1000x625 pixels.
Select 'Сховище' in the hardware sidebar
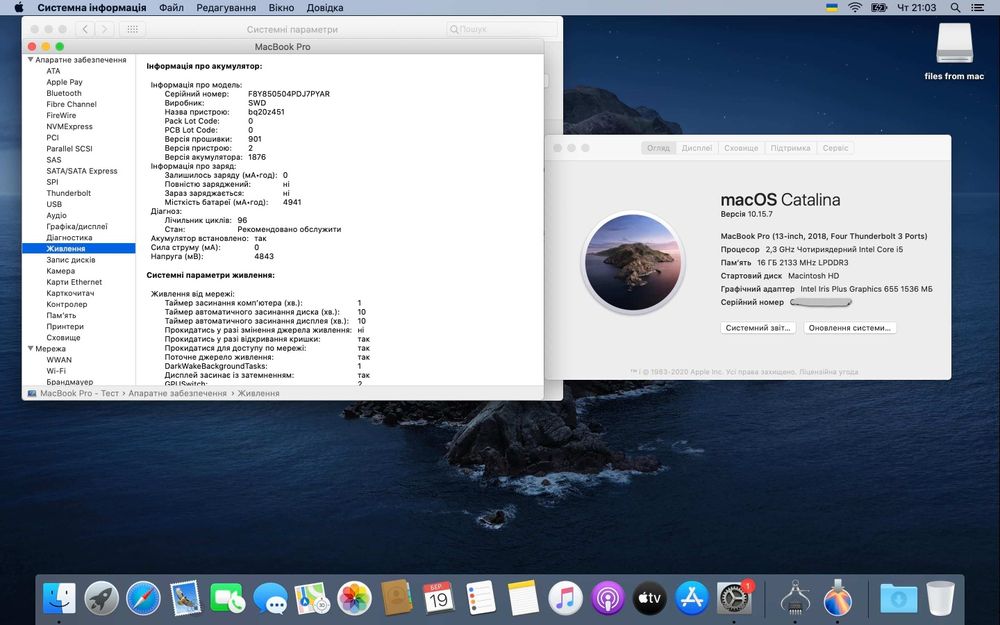[63, 337]
